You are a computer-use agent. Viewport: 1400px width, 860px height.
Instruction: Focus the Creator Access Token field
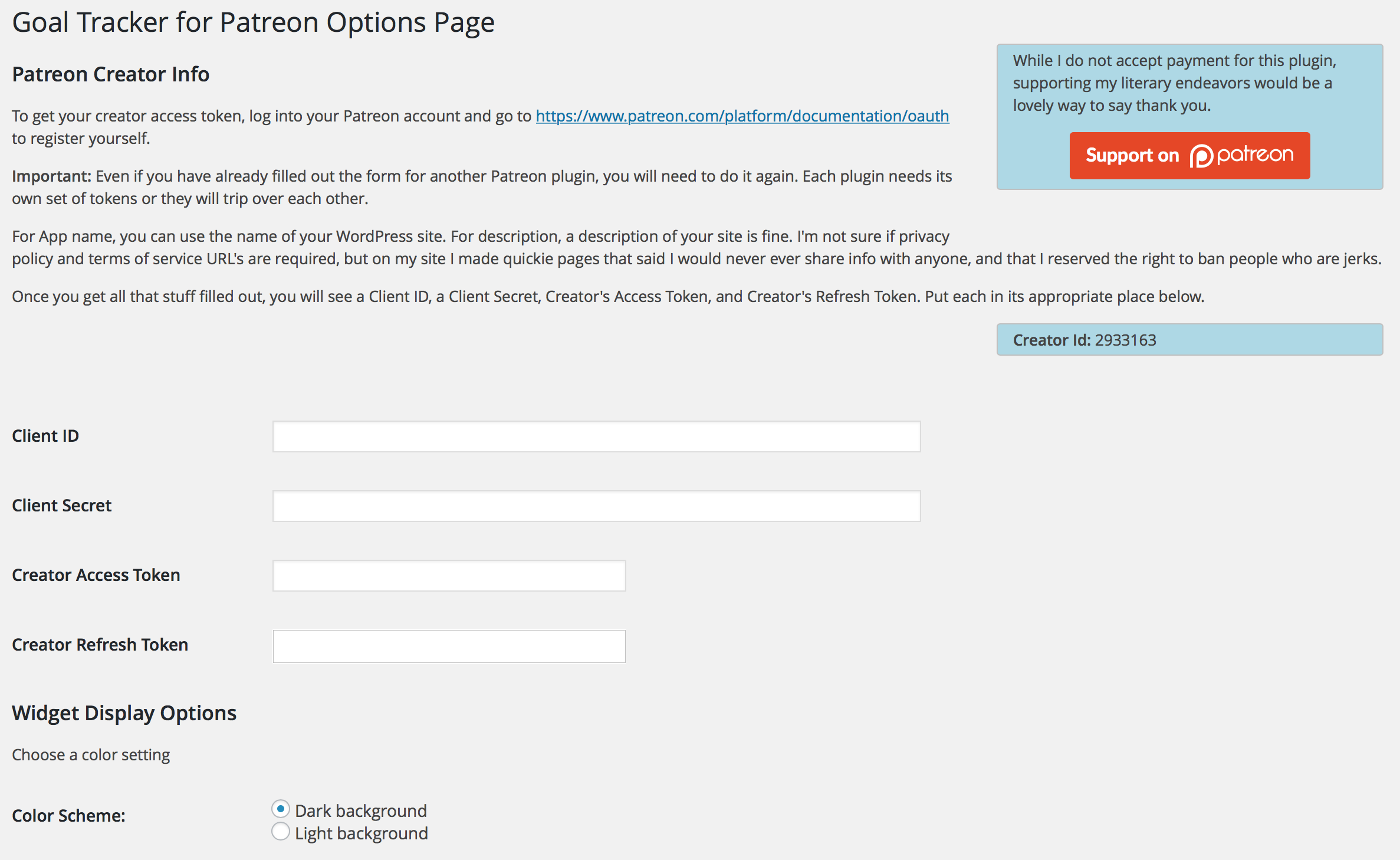click(449, 576)
